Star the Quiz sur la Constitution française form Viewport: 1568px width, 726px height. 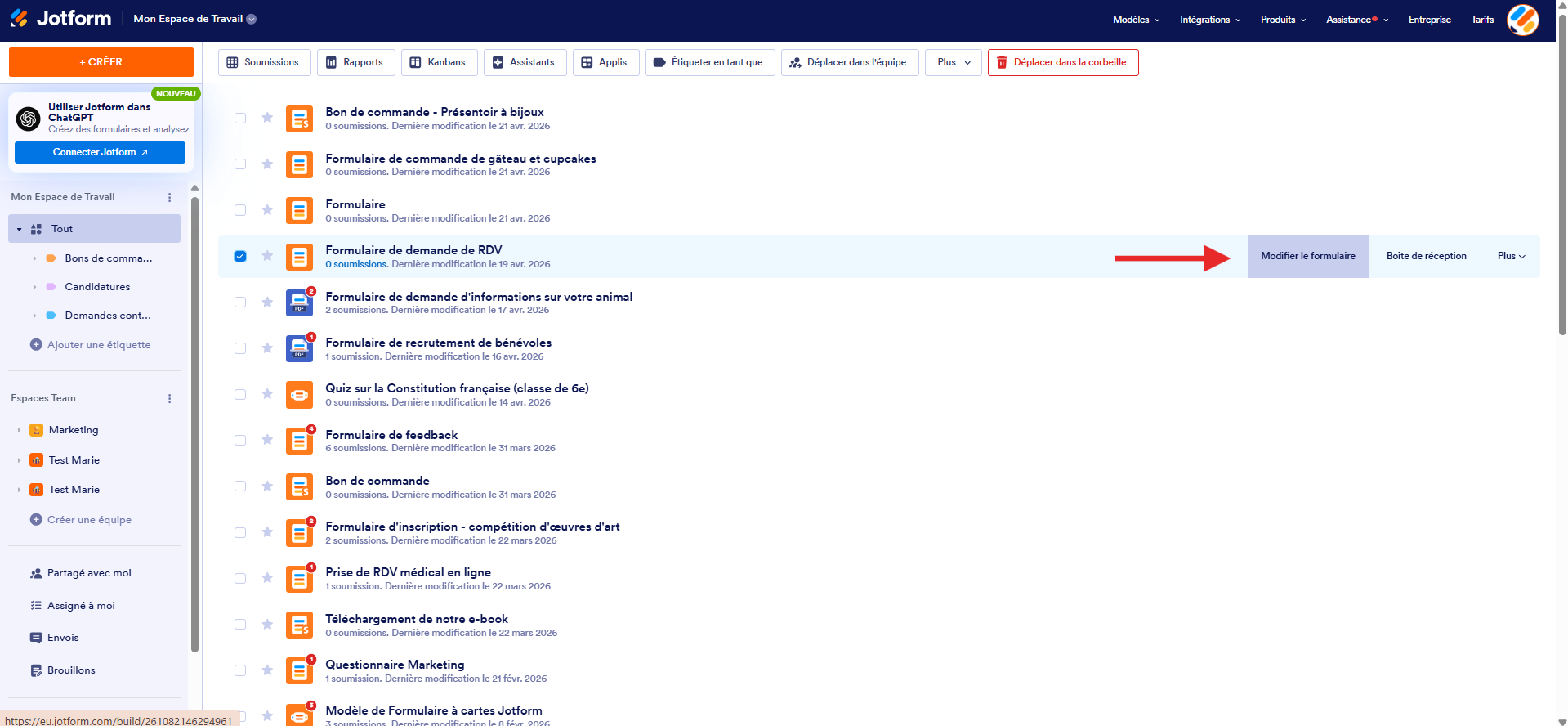click(267, 394)
